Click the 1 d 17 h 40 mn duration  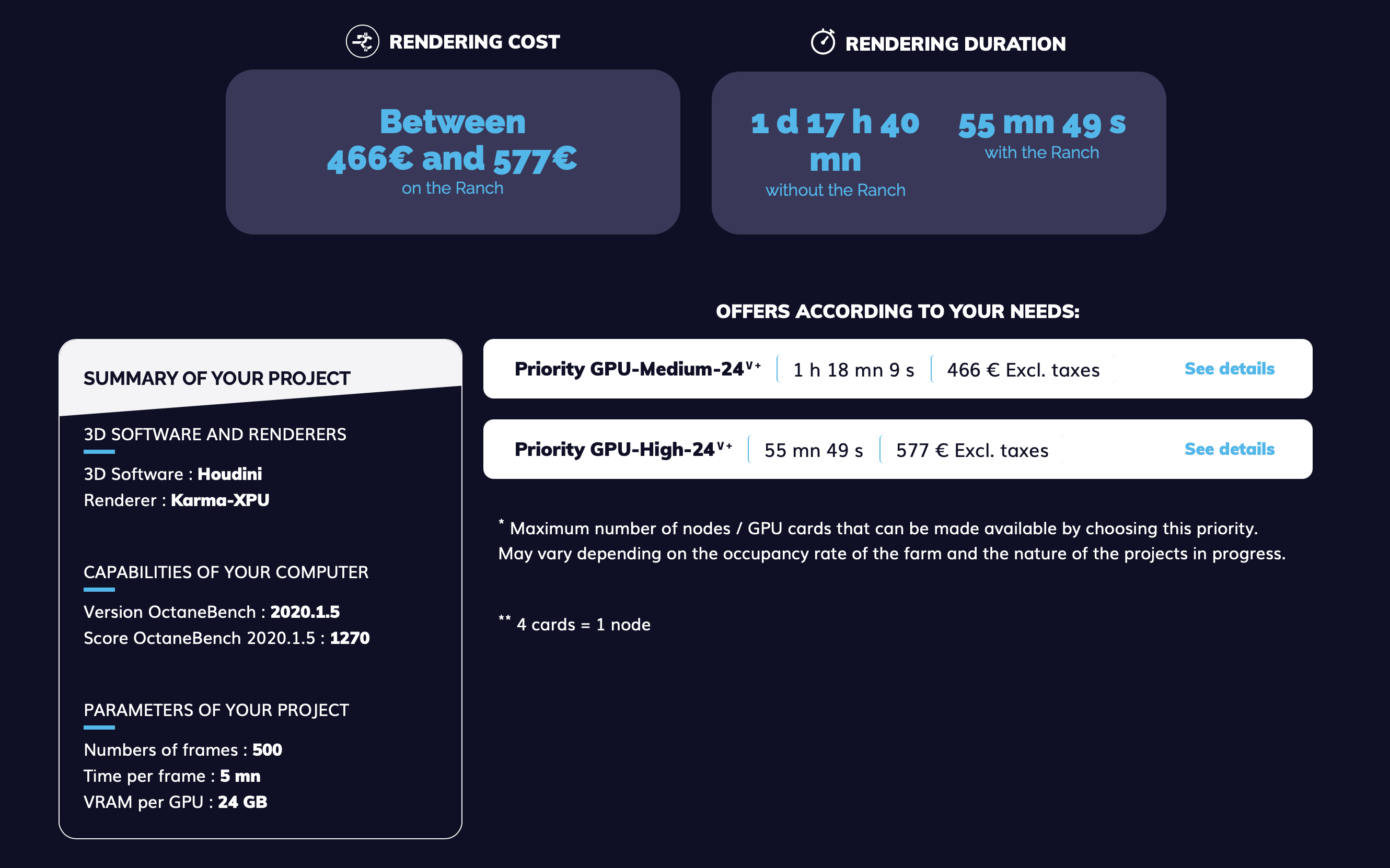(835, 141)
